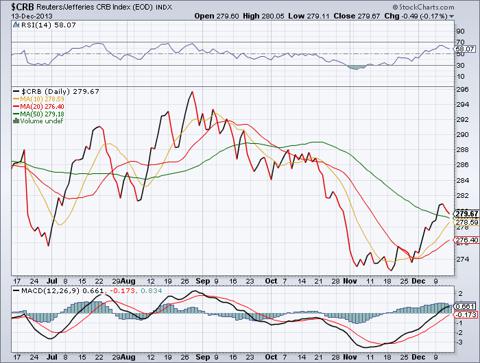Click the Close 279.67 value in the header
The width and height of the screenshot is (480, 363).
click(357, 16)
